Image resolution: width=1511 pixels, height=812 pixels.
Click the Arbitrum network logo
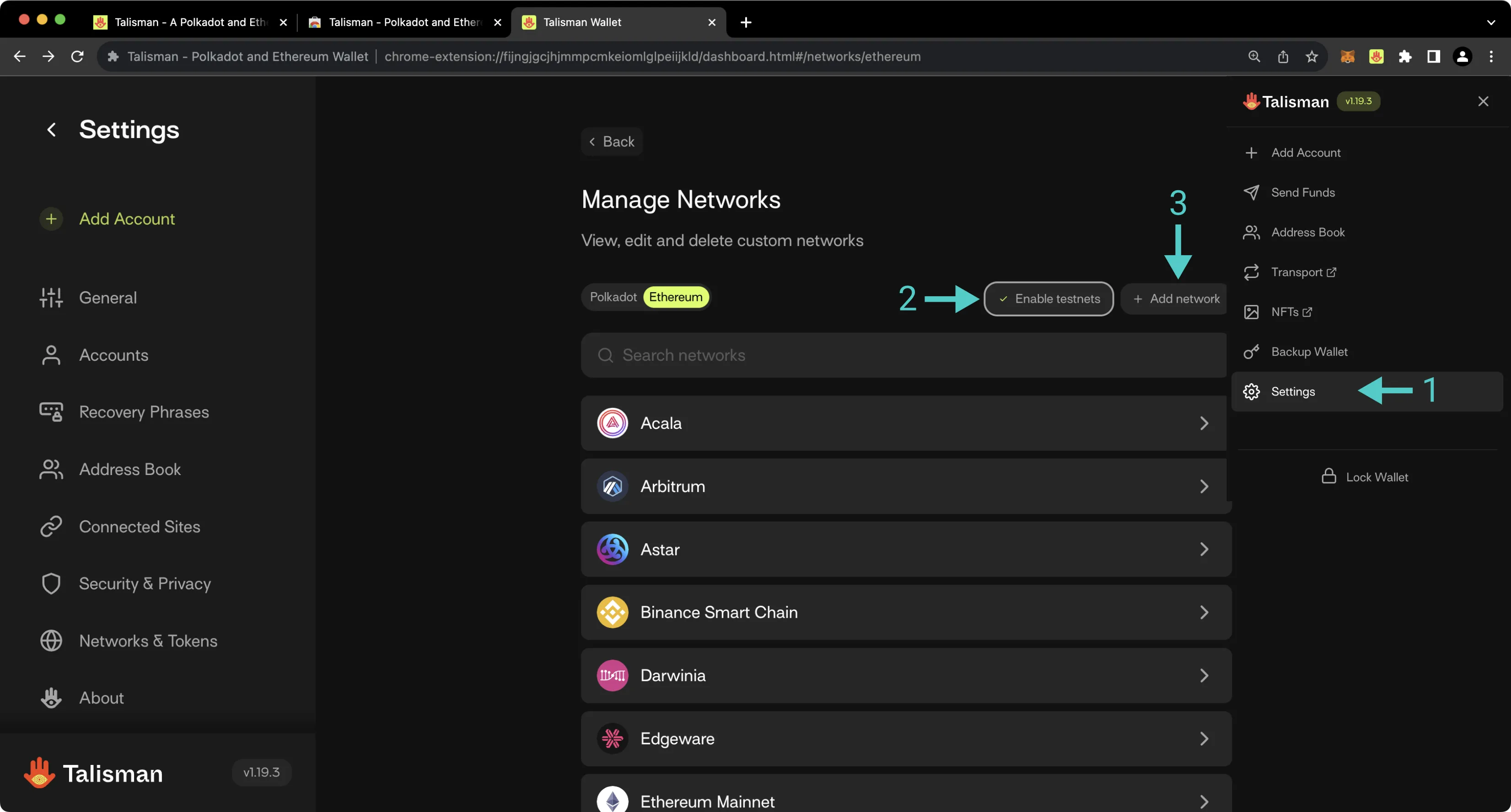[x=613, y=486]
